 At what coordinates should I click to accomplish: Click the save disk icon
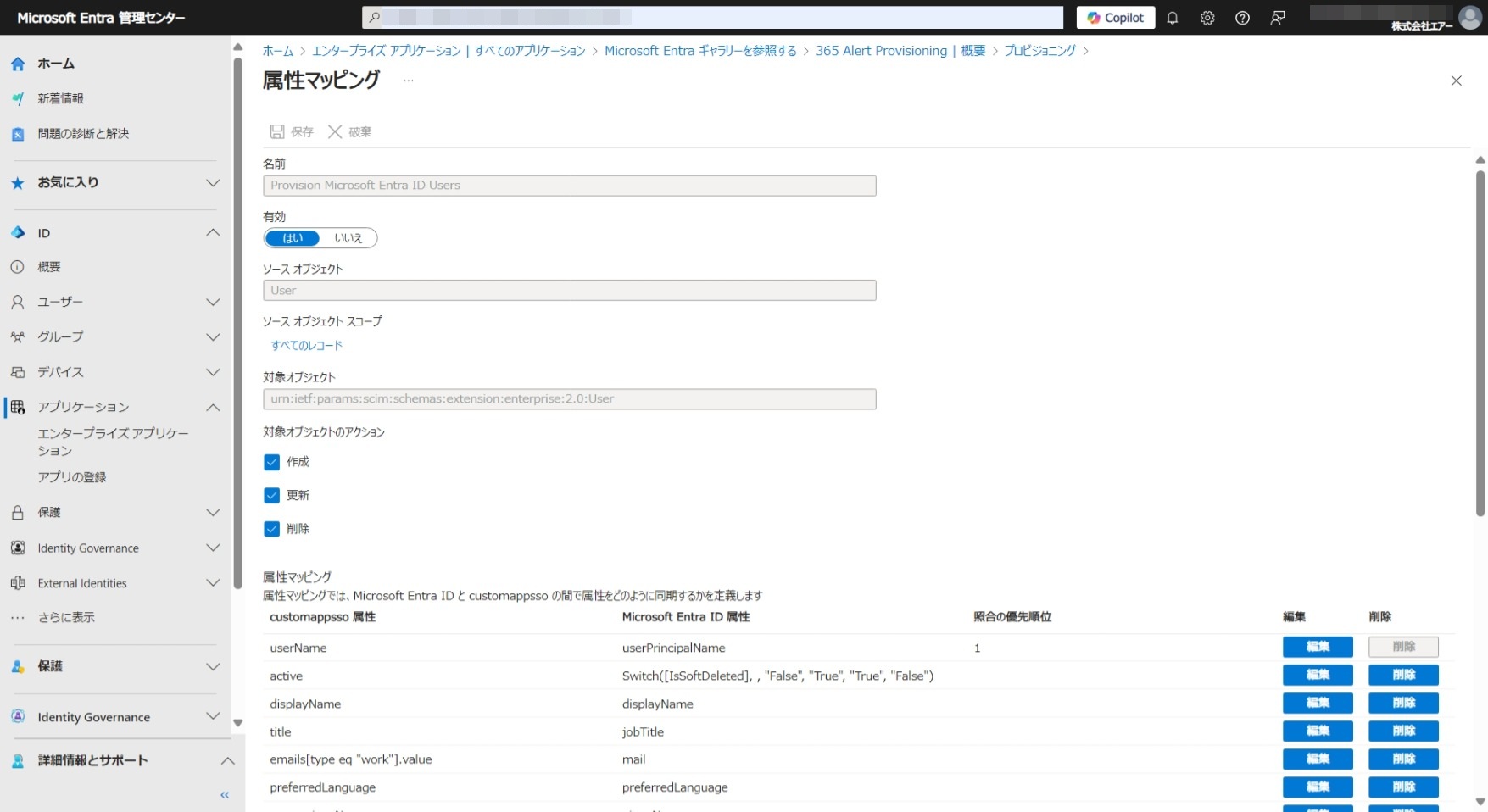pyautogui.click(x=277, y=131)
